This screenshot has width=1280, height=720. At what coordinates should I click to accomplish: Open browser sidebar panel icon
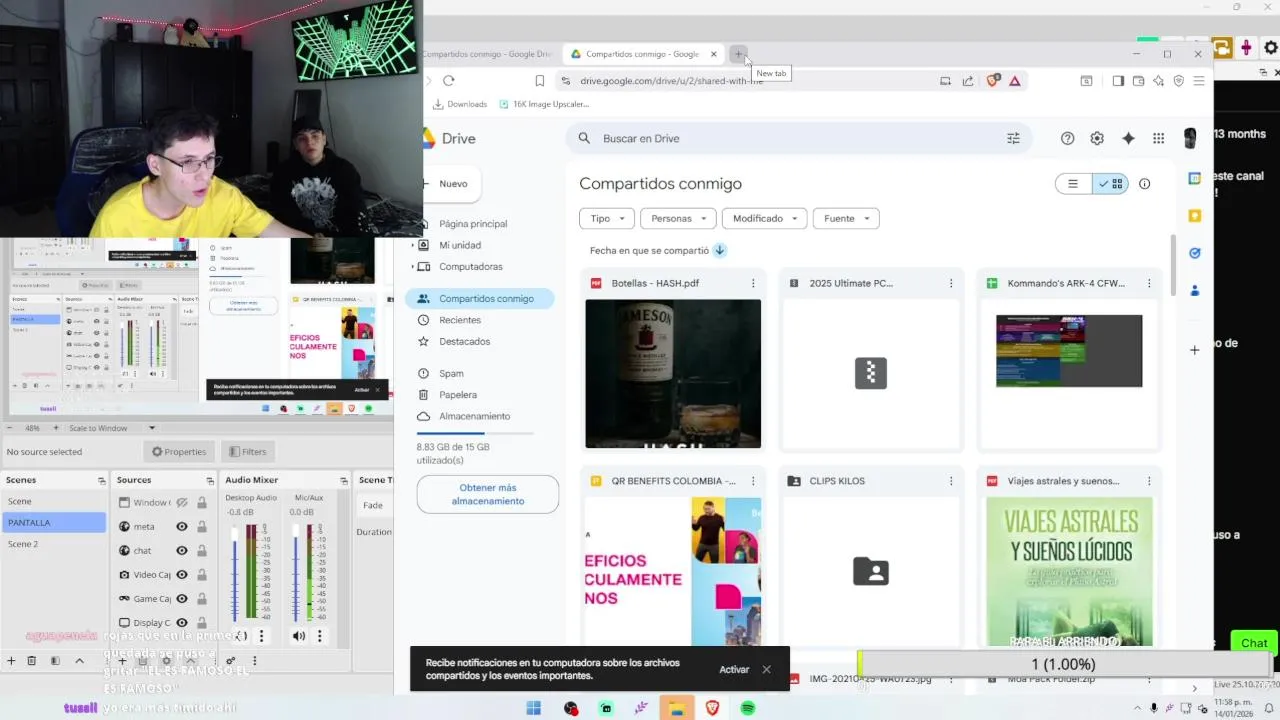(1118, 81)
